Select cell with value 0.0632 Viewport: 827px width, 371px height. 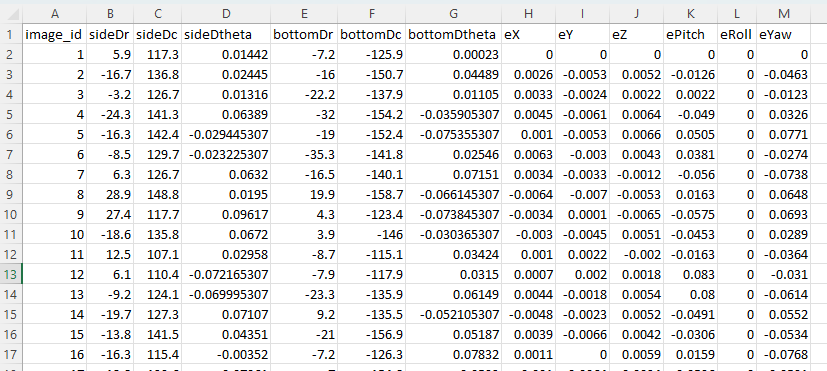click(x=226, y=174)
